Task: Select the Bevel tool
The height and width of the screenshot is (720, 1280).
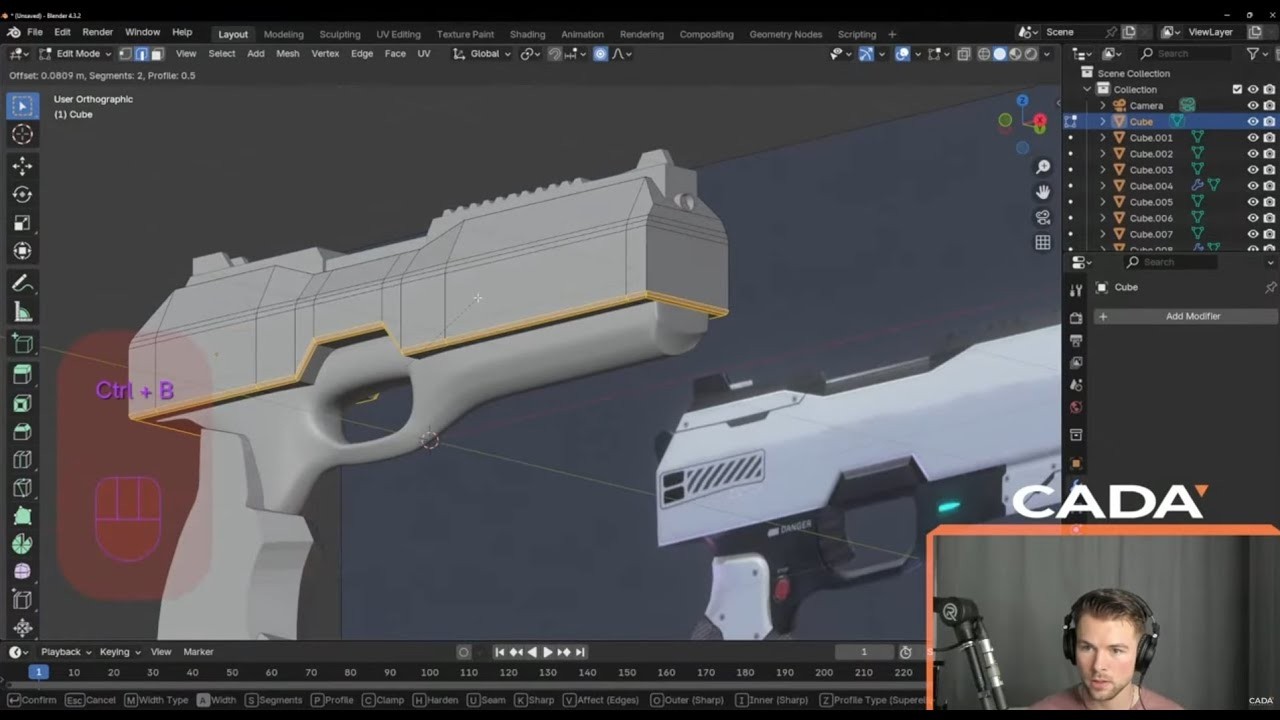Action: 22,432
